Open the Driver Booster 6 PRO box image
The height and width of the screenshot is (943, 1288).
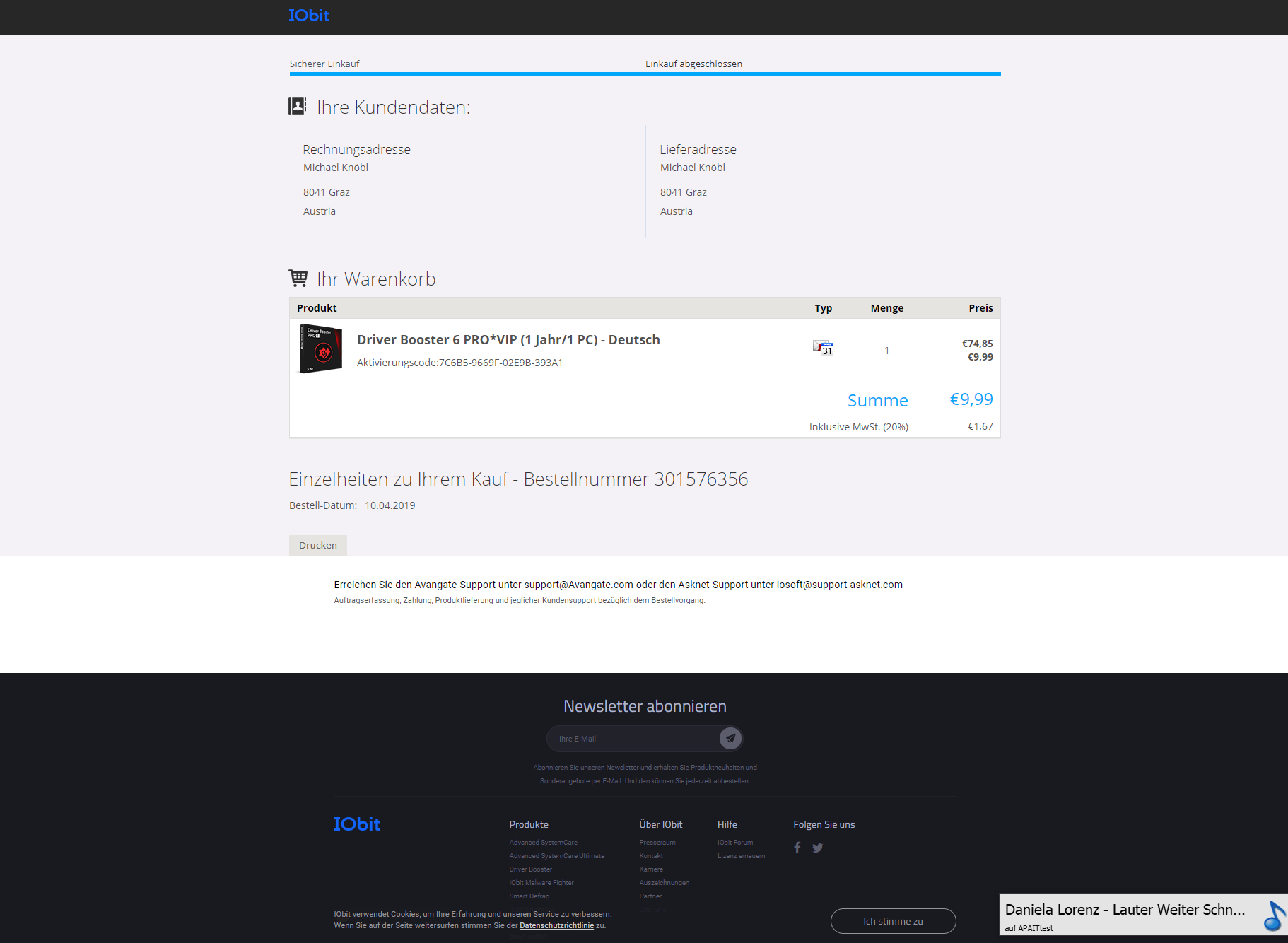(x=321, y=349)
